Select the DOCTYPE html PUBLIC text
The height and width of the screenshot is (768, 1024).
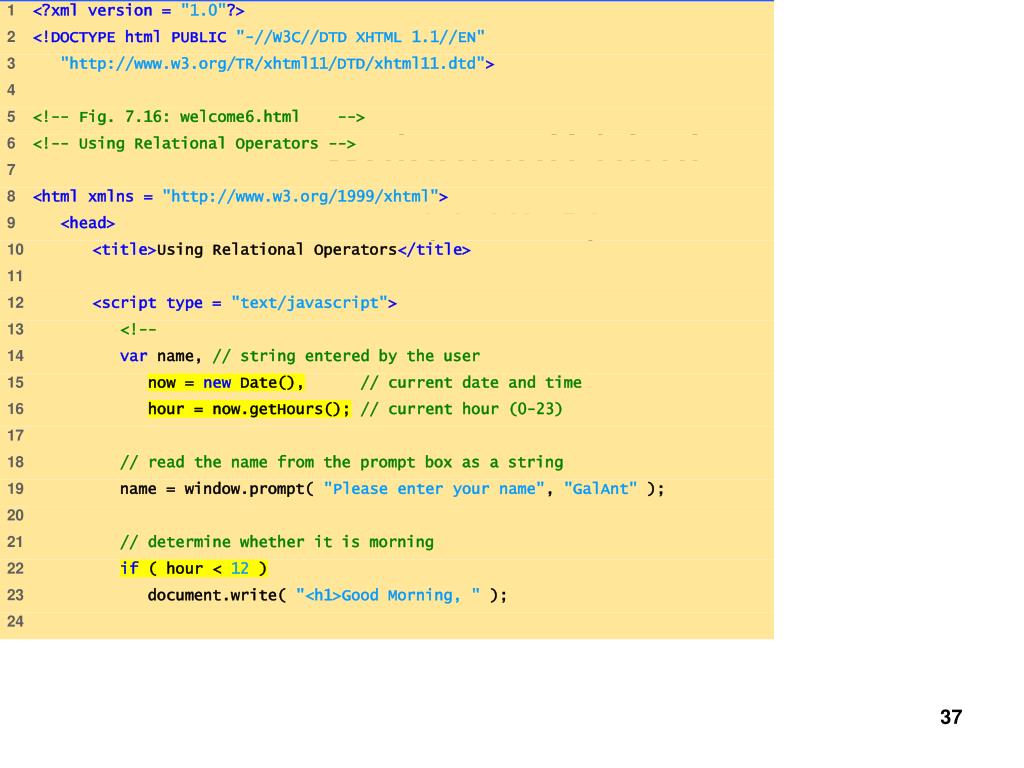point(129,37)
